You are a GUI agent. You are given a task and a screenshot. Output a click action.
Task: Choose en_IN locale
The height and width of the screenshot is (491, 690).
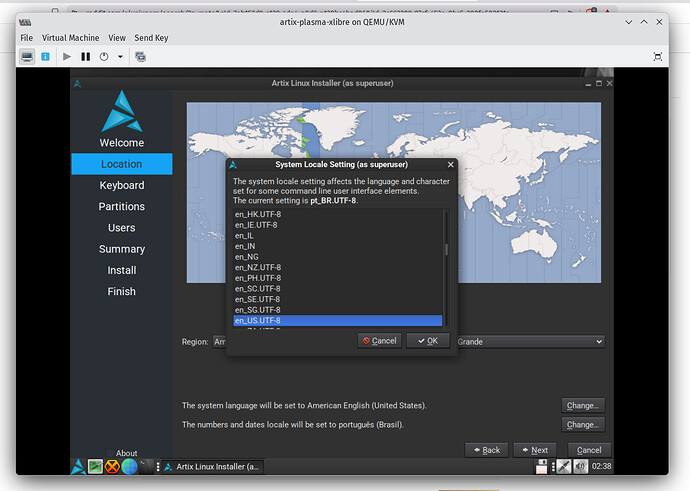(338, 246)
